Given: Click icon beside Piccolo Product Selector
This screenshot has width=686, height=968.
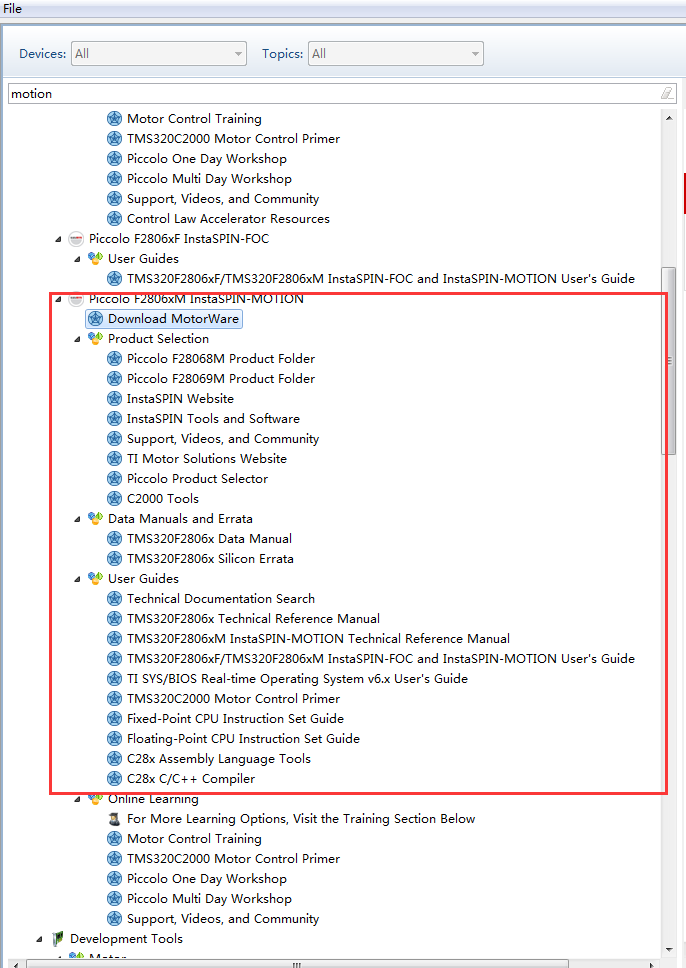Looking at the screenshot, I should pos(114,478).
